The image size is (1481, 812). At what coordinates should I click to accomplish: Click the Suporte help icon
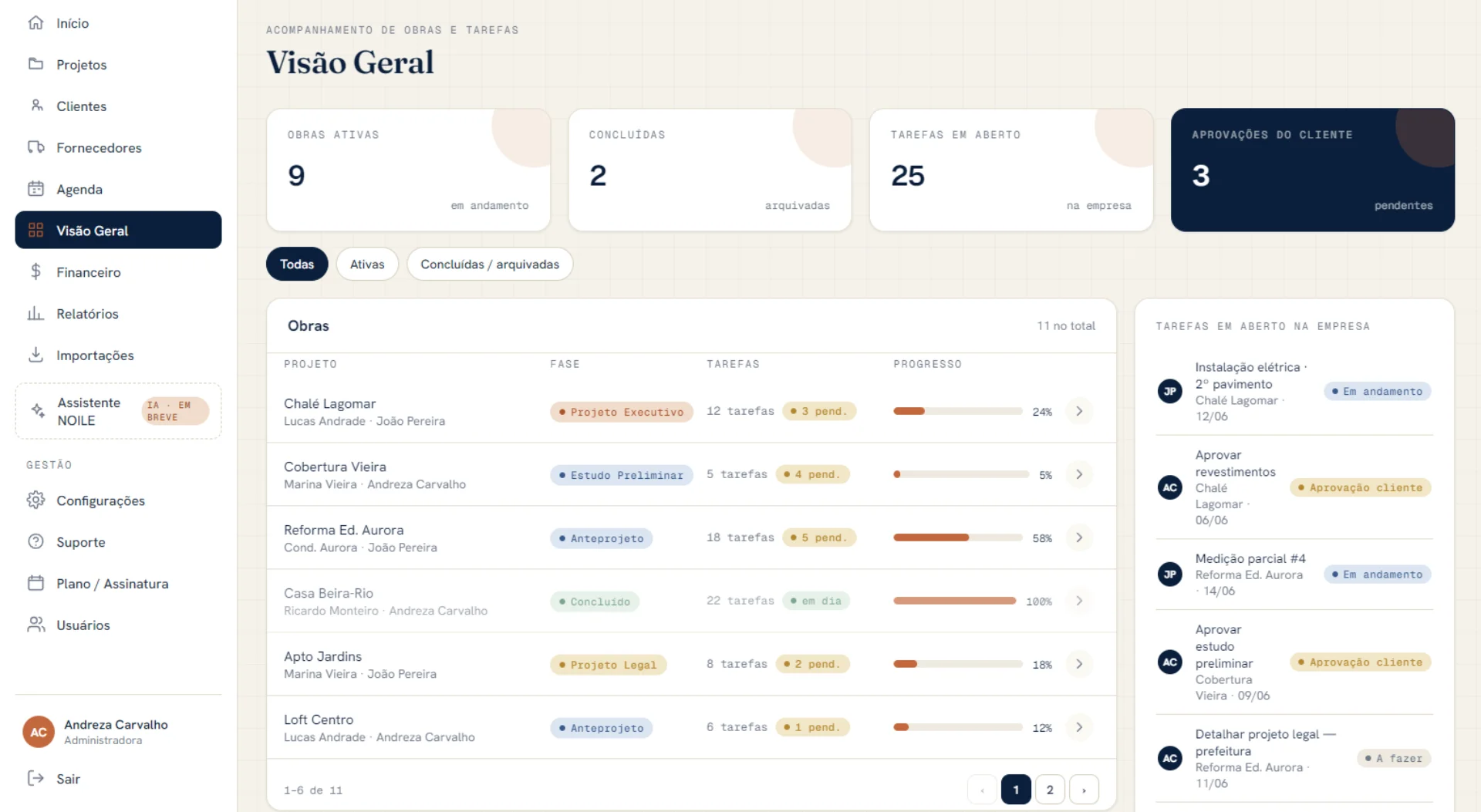click(35, 541)
